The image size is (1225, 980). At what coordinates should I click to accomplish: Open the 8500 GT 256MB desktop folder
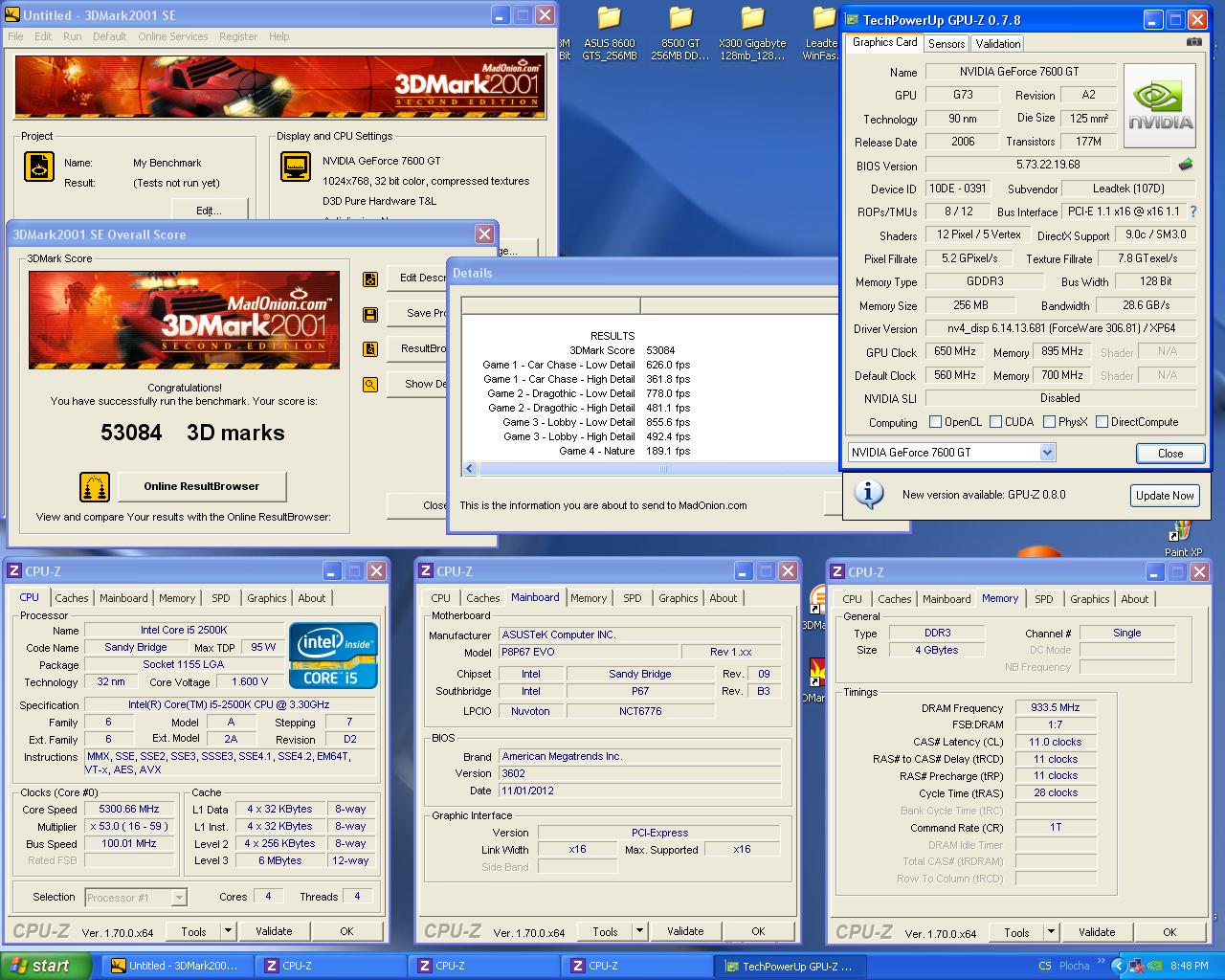pos(680,33)
